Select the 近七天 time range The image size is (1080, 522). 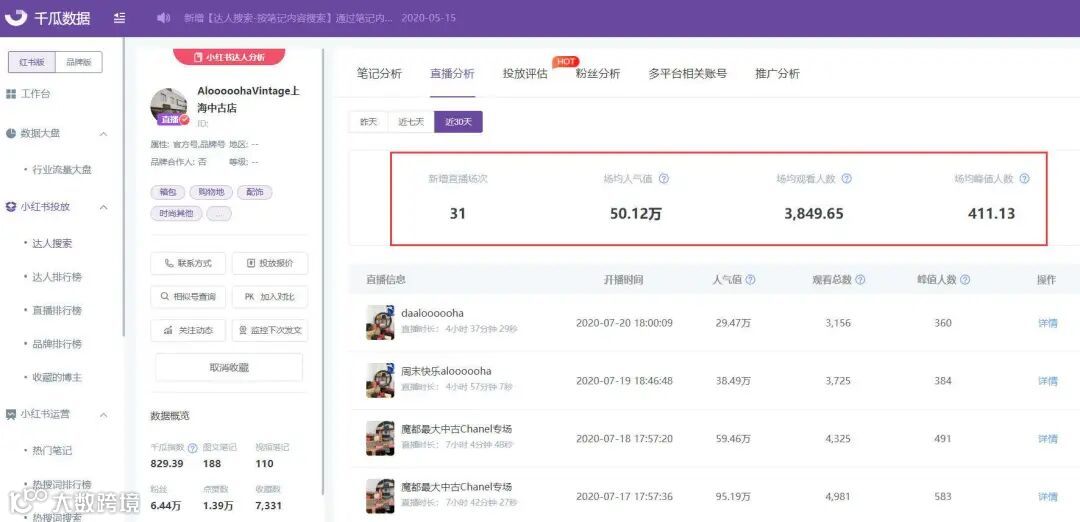click(x=411, y=122)
